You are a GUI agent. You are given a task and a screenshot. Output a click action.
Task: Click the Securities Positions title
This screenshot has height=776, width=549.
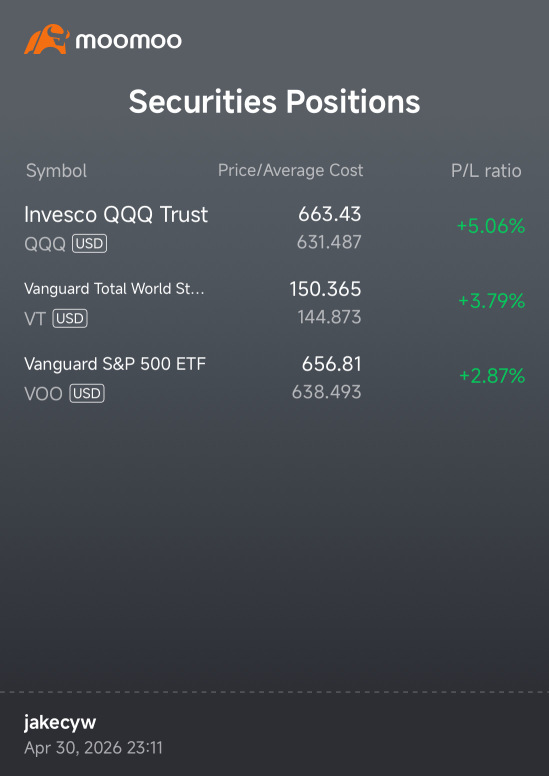[274, 101]
